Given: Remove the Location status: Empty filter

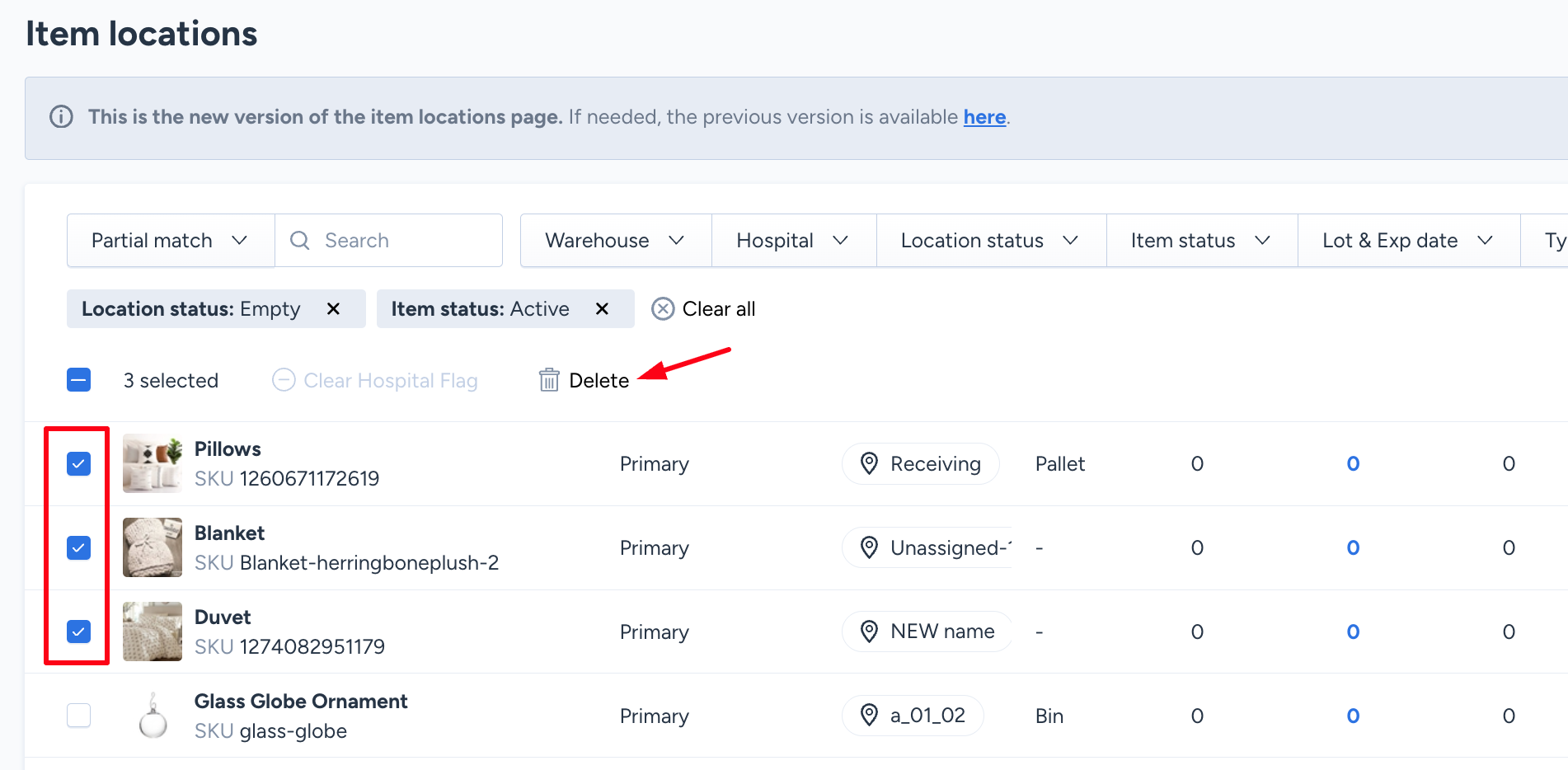Looking at the screenshot, I should pyautogui.click(x=333, y=308).
